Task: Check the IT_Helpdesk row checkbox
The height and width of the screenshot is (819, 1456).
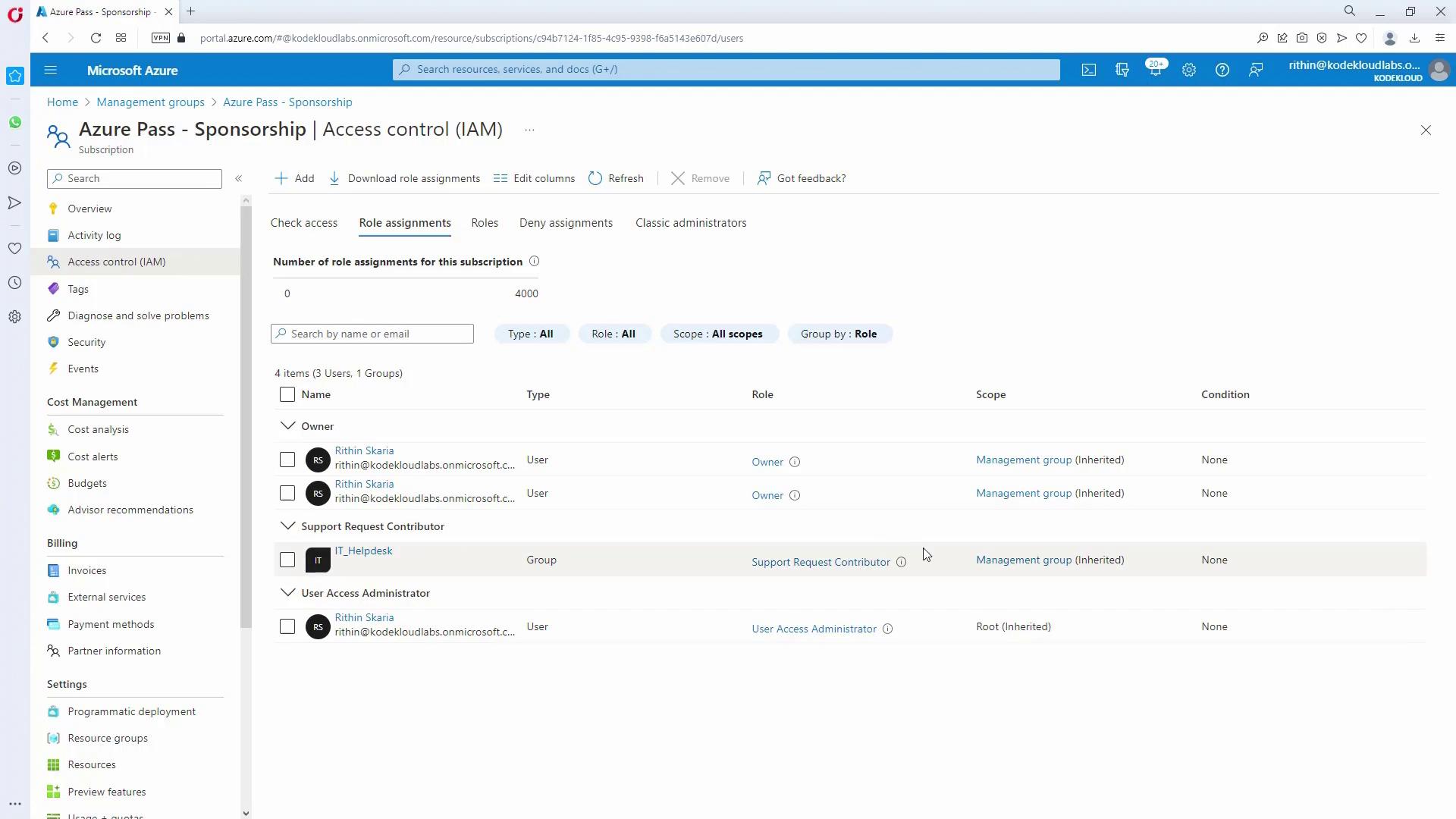Action: (287, 560)
